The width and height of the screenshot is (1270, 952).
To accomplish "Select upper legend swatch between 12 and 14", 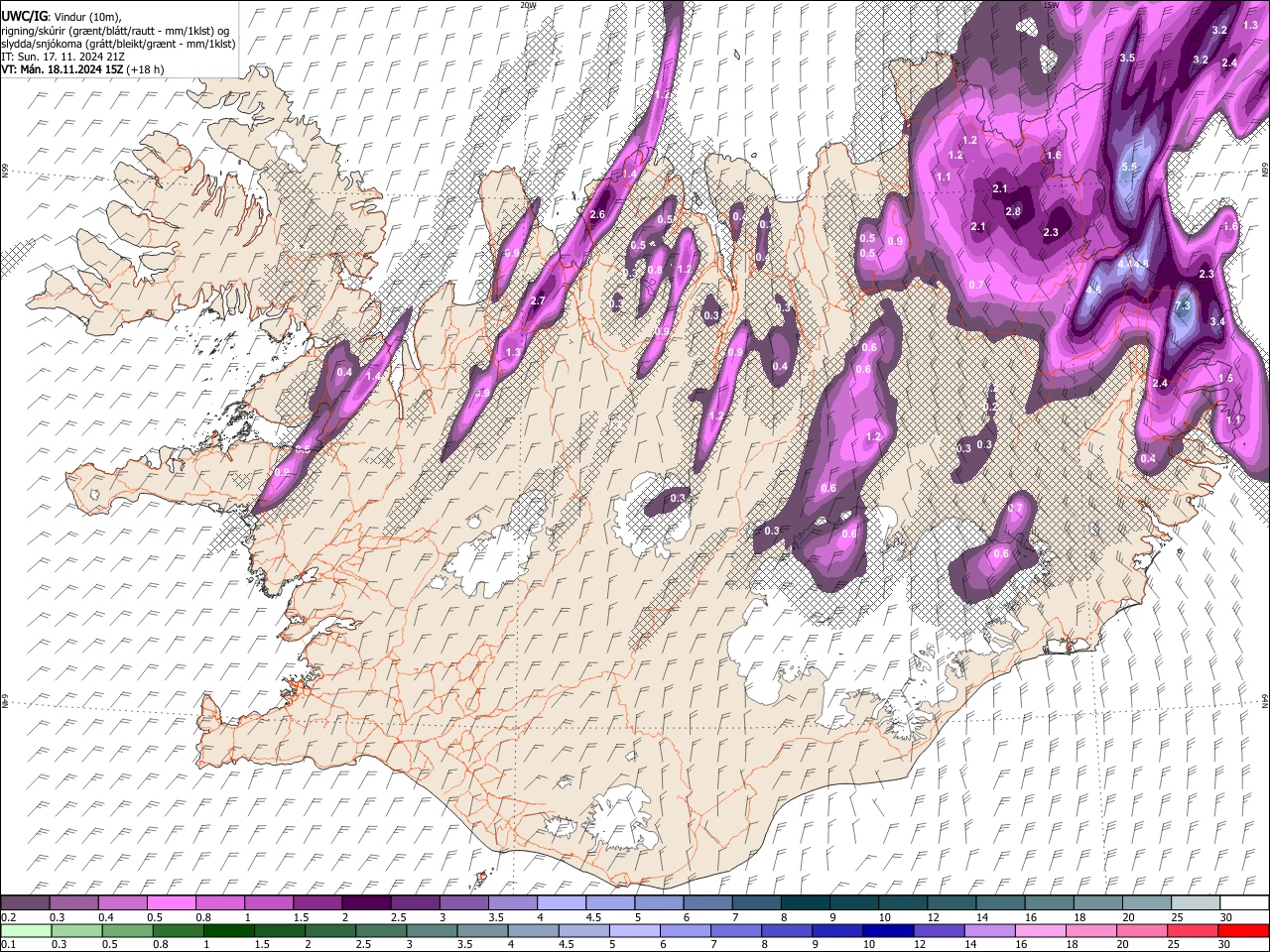I will (x=951, y=902).
